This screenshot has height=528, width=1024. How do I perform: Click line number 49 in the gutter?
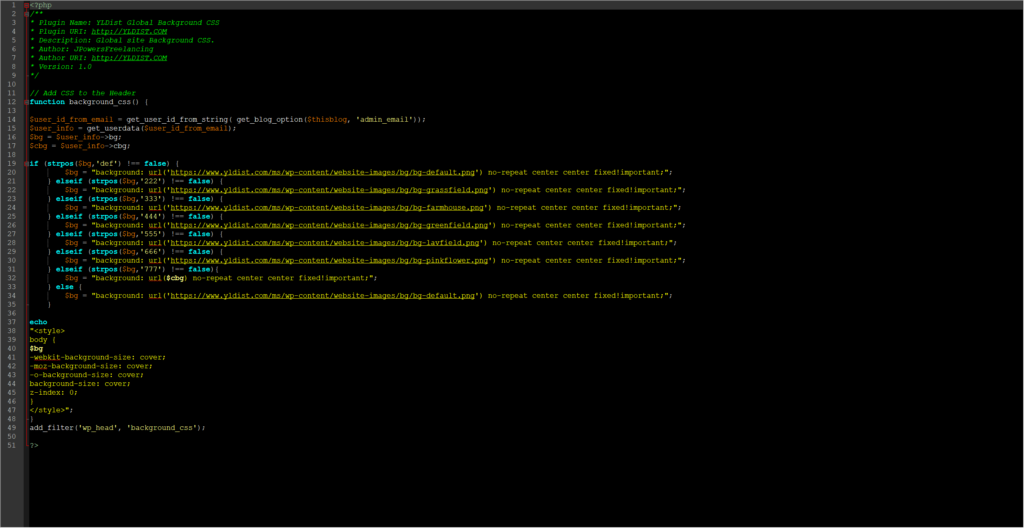(x=12, y=427)
